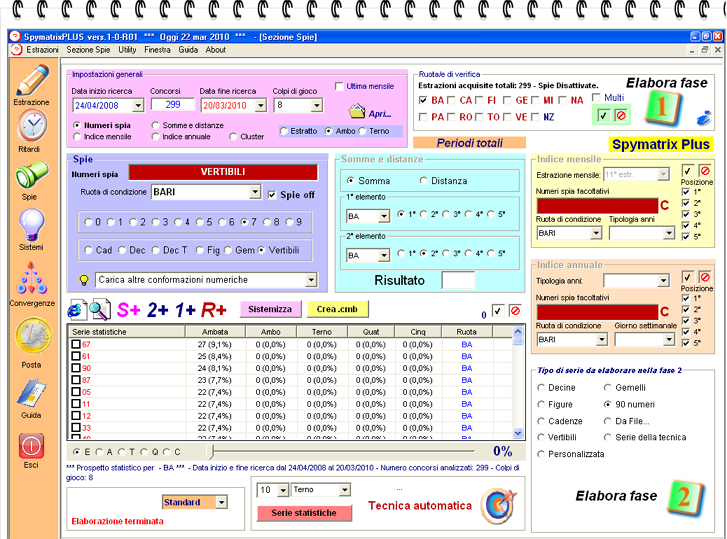Open the 2° elemento BA dropdown

383,255
